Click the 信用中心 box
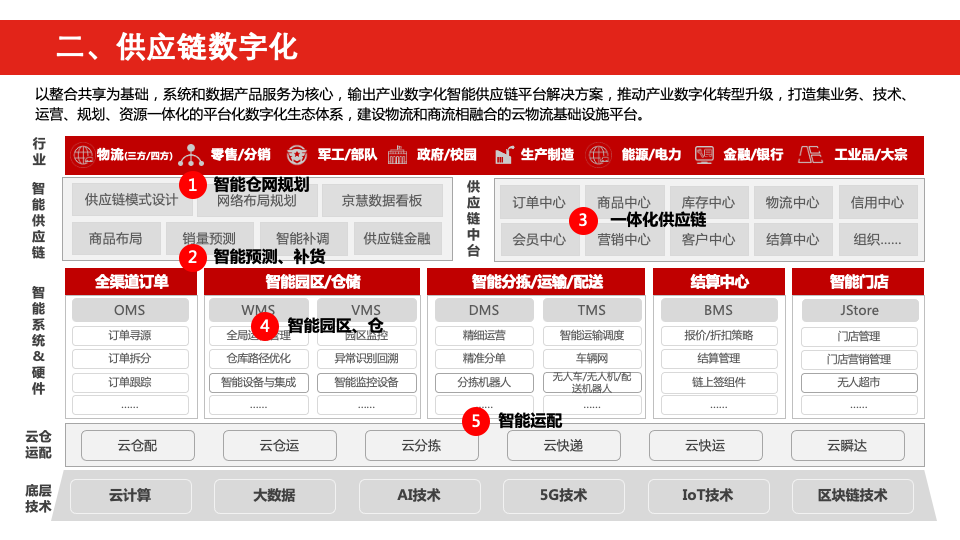 point(877,203)
